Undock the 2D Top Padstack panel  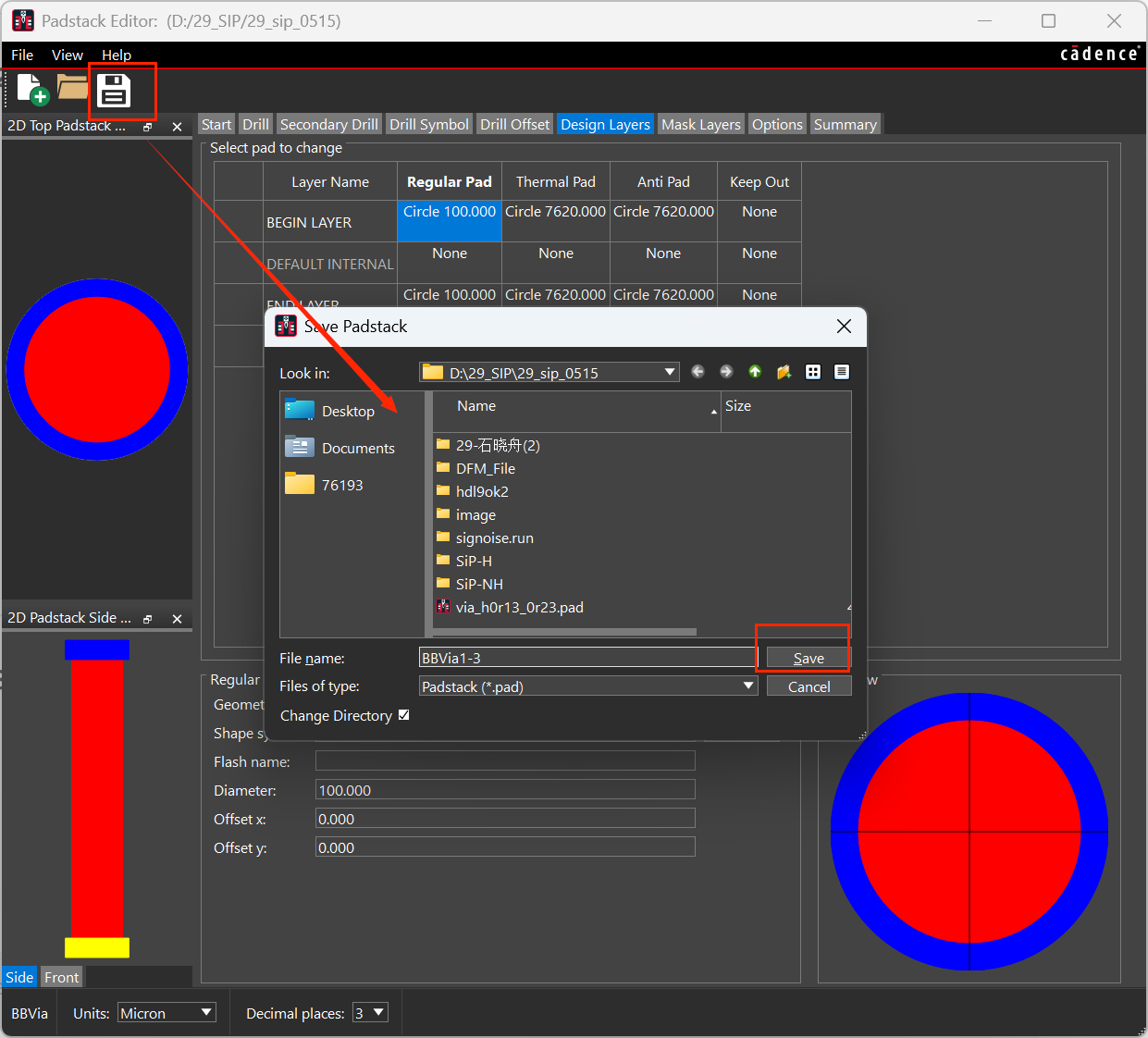point(148,127)
